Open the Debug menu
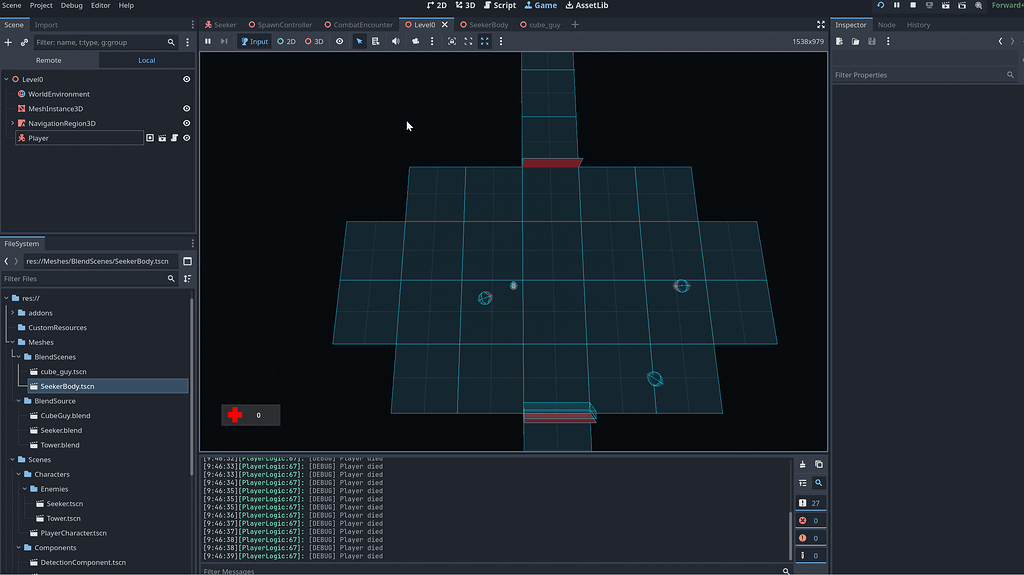Image resolution: width=1024 pixels, height=575 pixels. click(x=72, y=5)
